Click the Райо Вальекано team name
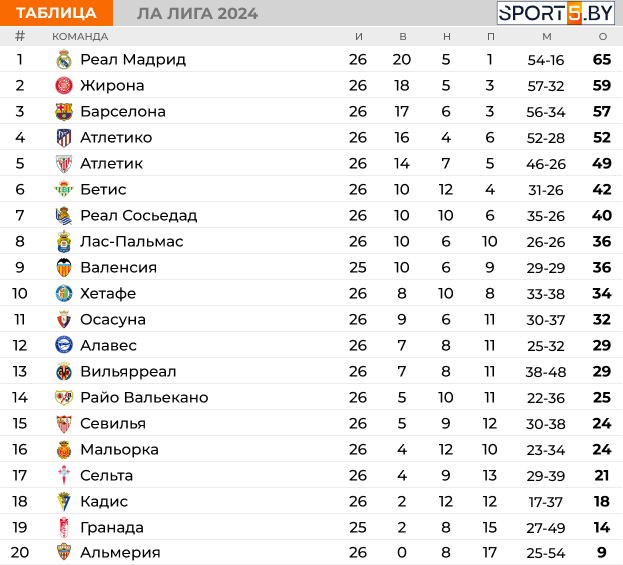The height and width of the screenshot is (565, 623). click(x=144, y=397)
